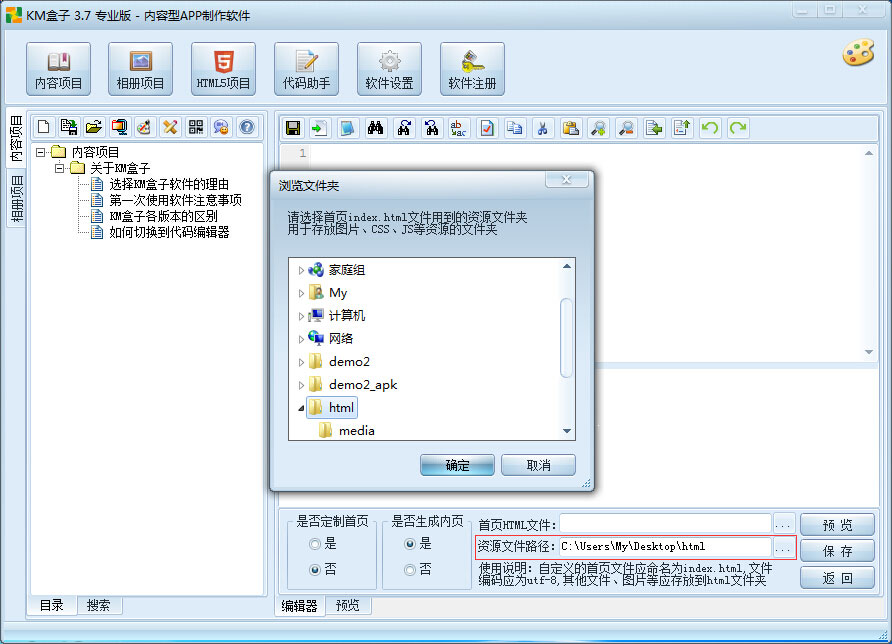This screenshot has width=892, height=644.
Task: Undo the last edit
Action: (x=710, y=128)
